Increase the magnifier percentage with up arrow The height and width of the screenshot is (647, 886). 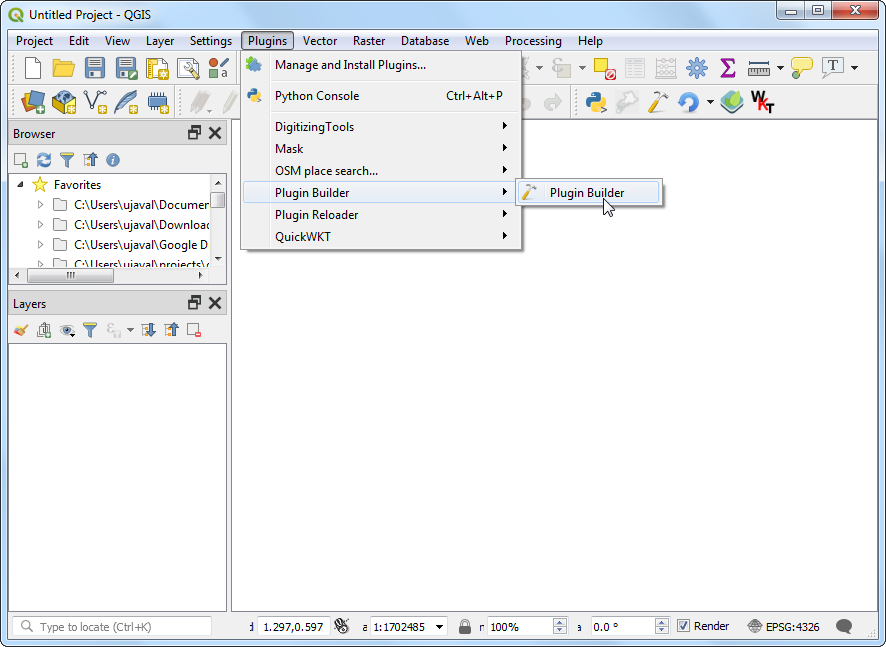point(560,622)
